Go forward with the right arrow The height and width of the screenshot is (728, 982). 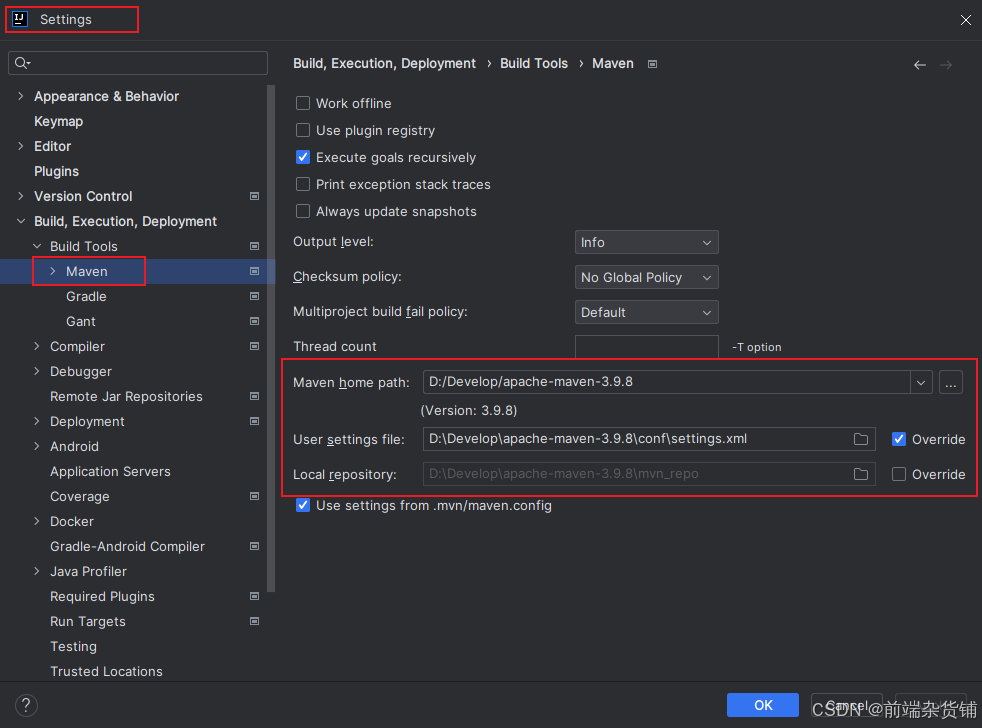pos(946,65)
